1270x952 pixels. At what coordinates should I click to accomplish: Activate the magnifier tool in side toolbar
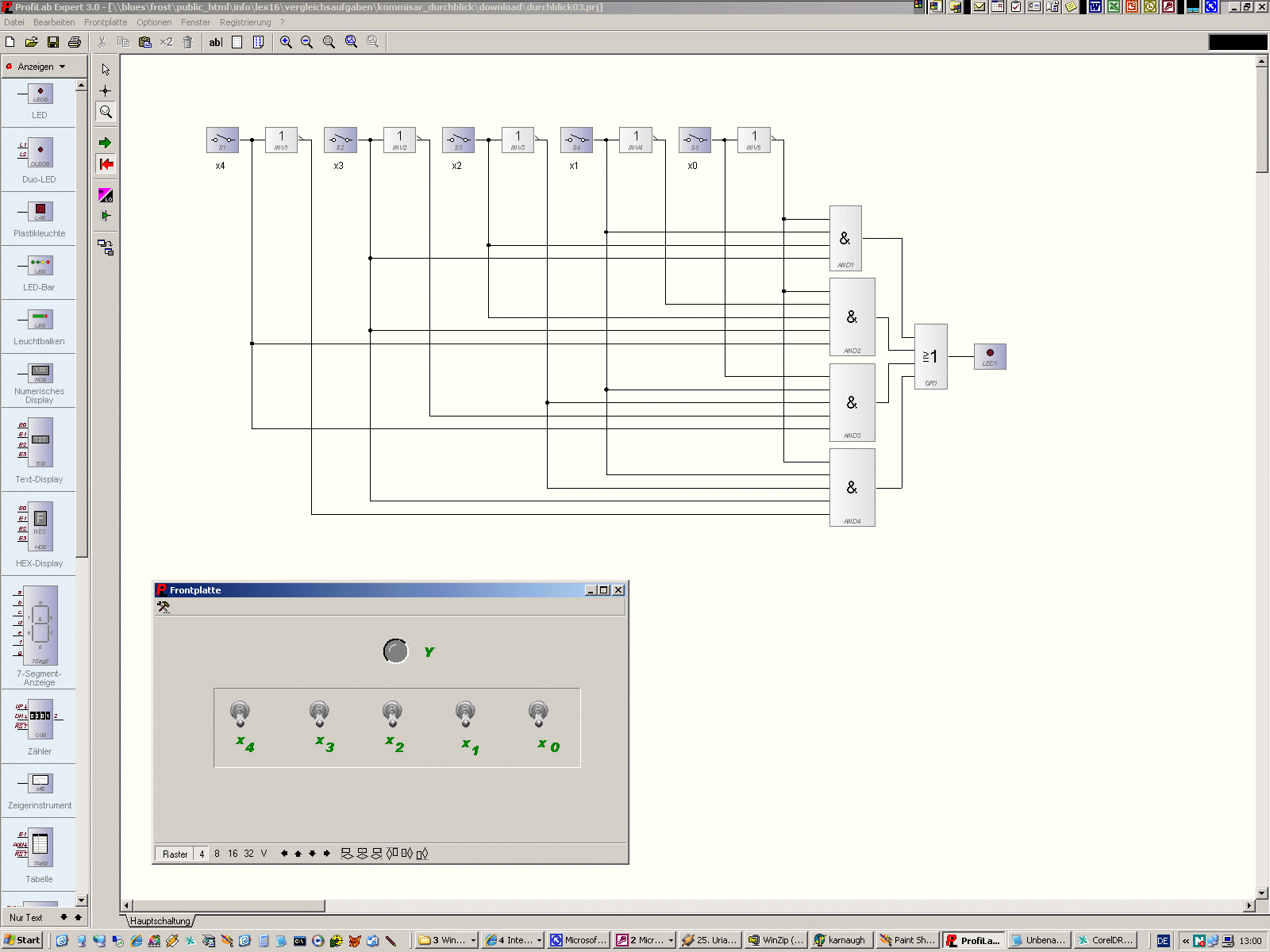106,112
